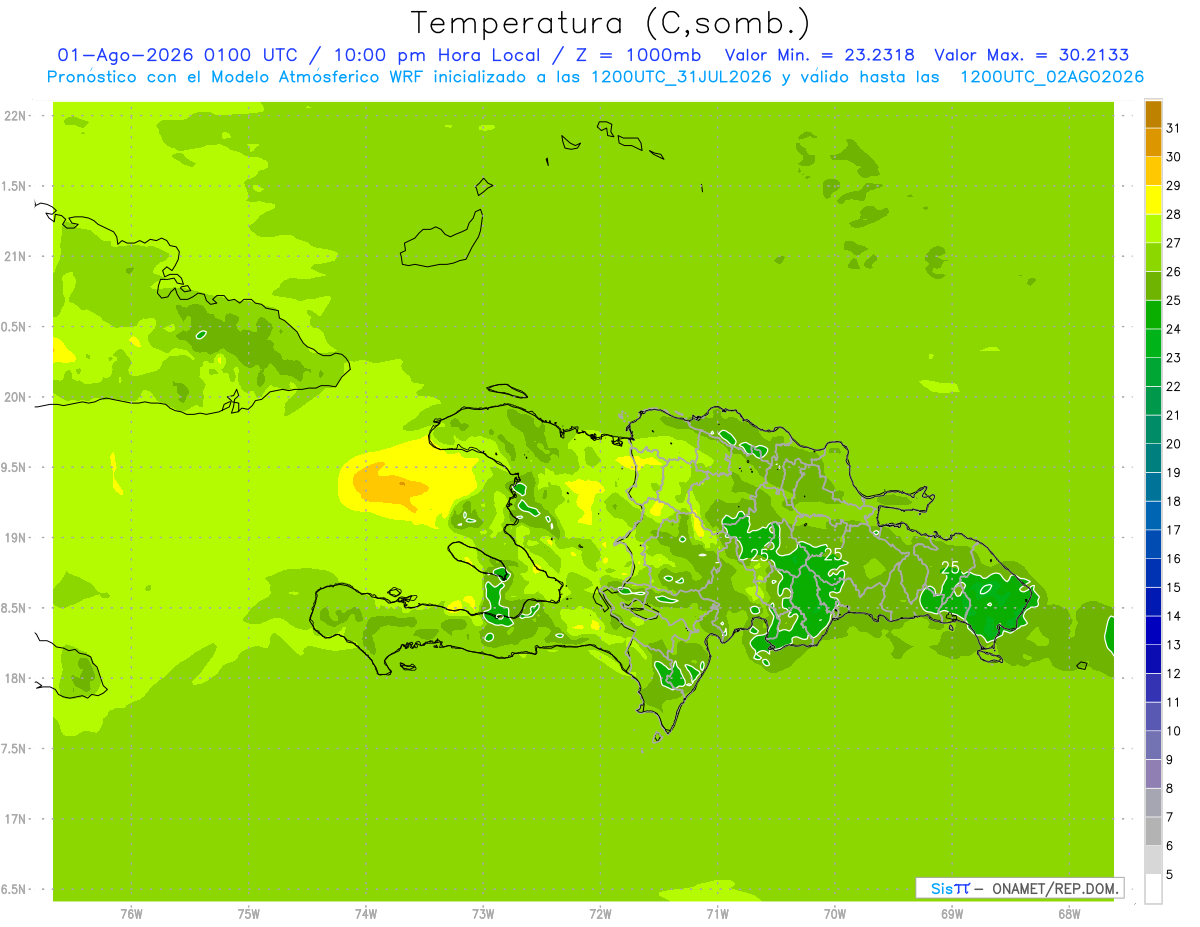Viewport: 1200px width, 927px height.
Task: Click the easternmost '25' contour label
Action: (950, 568)
